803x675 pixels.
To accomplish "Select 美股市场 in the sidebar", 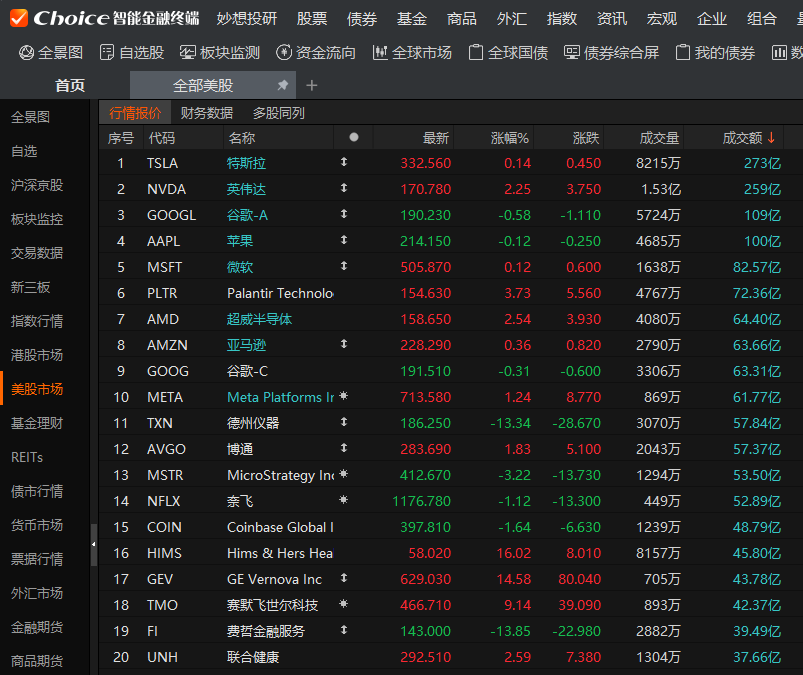I will click(x=37, y=389).
